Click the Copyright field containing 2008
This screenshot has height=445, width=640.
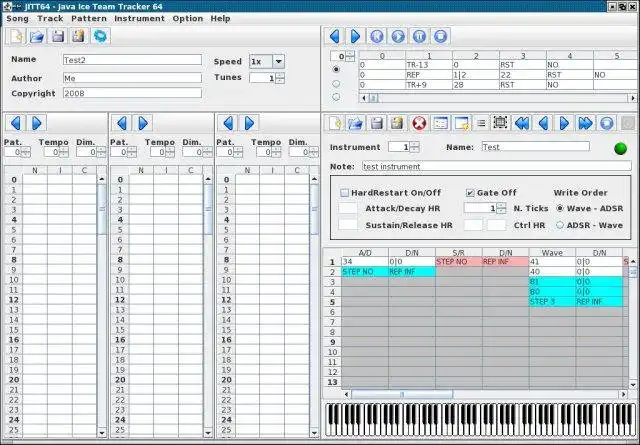(x=132, y=93)
